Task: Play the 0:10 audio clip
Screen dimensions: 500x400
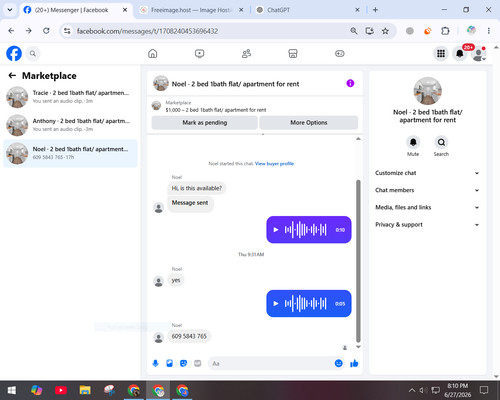Action: (276, 230)
